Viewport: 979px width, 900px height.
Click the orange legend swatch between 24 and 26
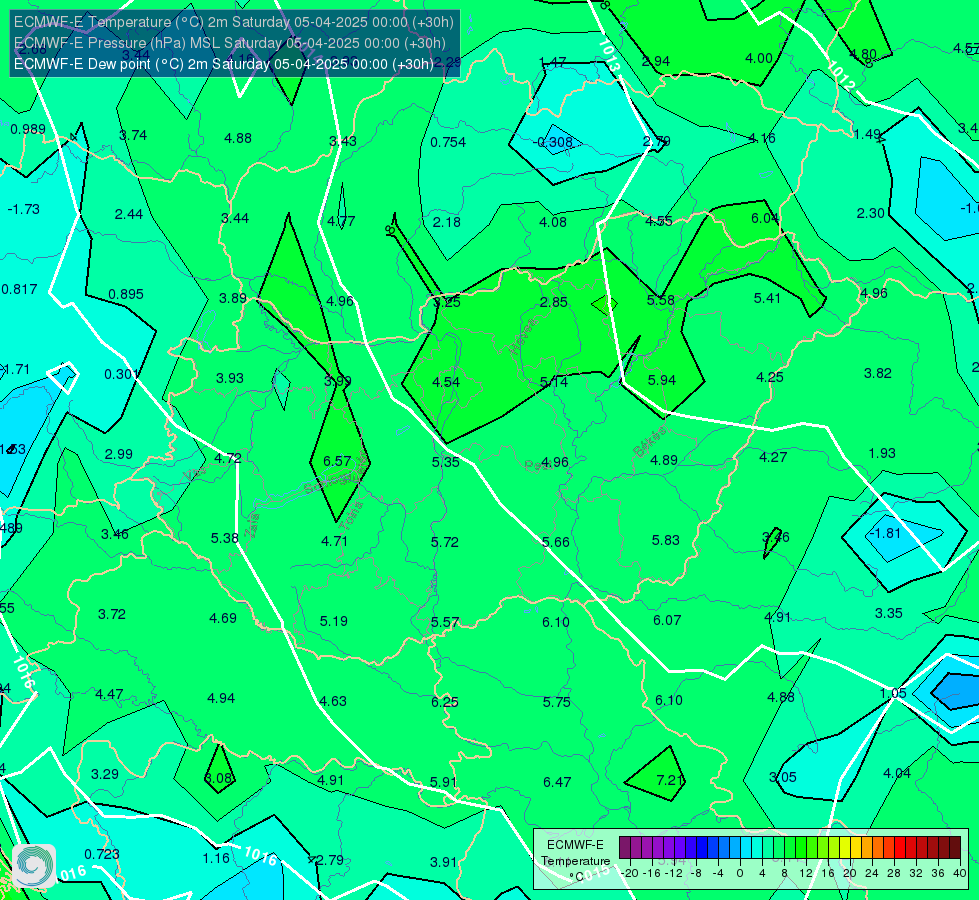tap(878, 848)
